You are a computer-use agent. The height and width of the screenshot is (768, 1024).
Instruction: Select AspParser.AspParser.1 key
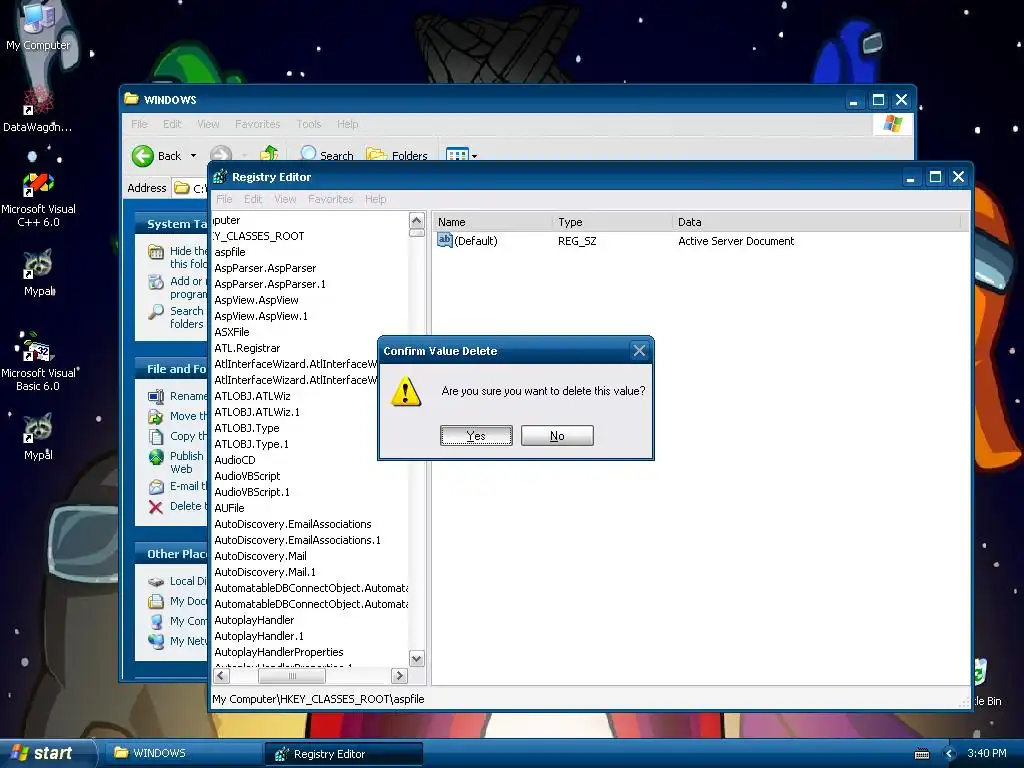pyautogui.click(x=270, y=284)
